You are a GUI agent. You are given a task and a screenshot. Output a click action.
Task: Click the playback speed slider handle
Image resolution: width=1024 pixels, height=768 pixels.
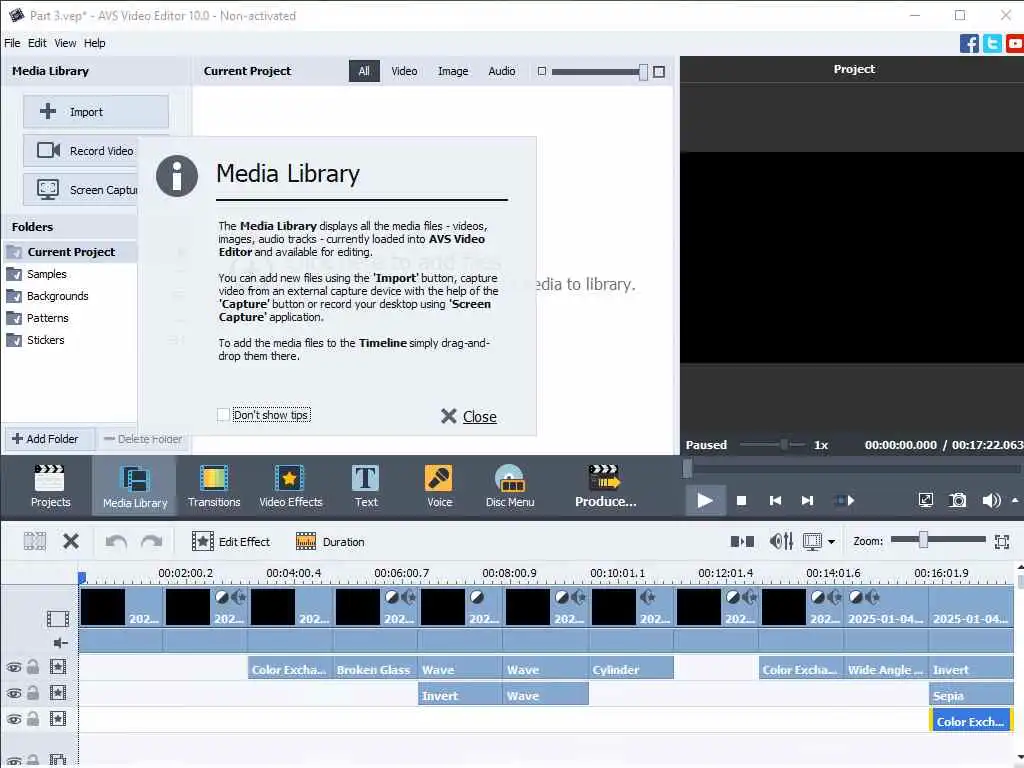point(784,445)
